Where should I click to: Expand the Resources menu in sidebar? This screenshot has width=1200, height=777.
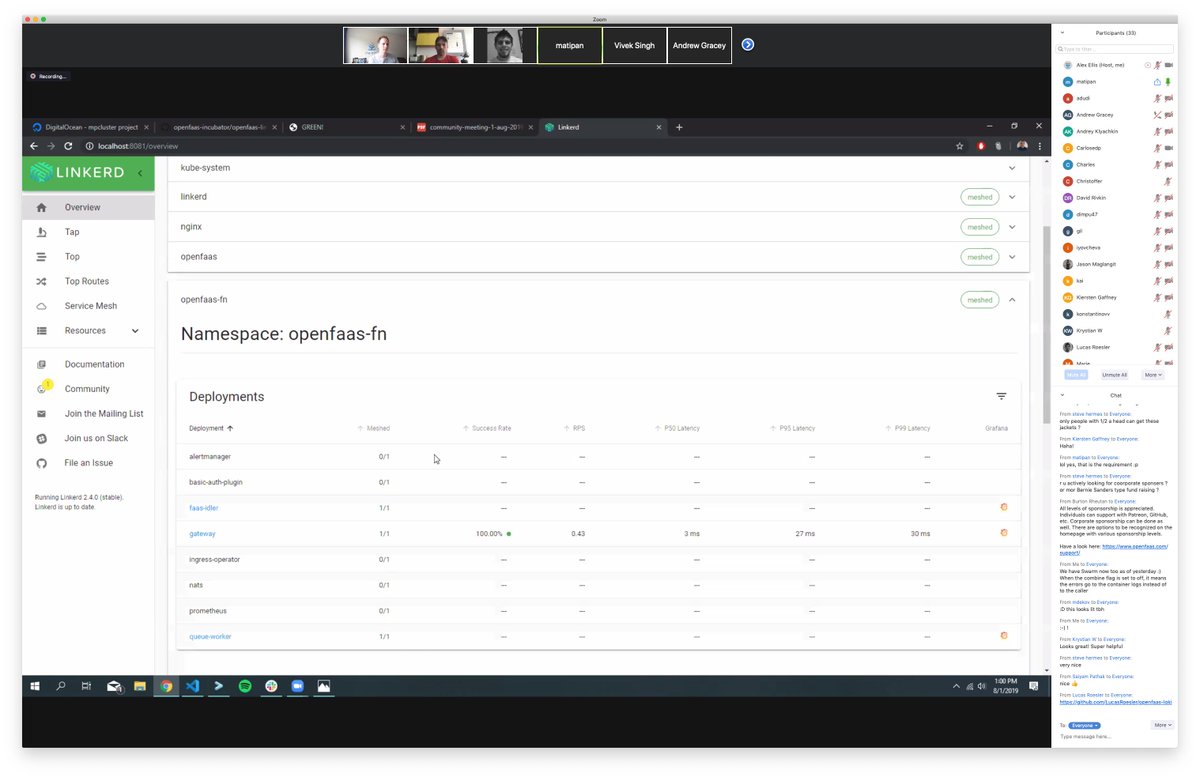88,331
